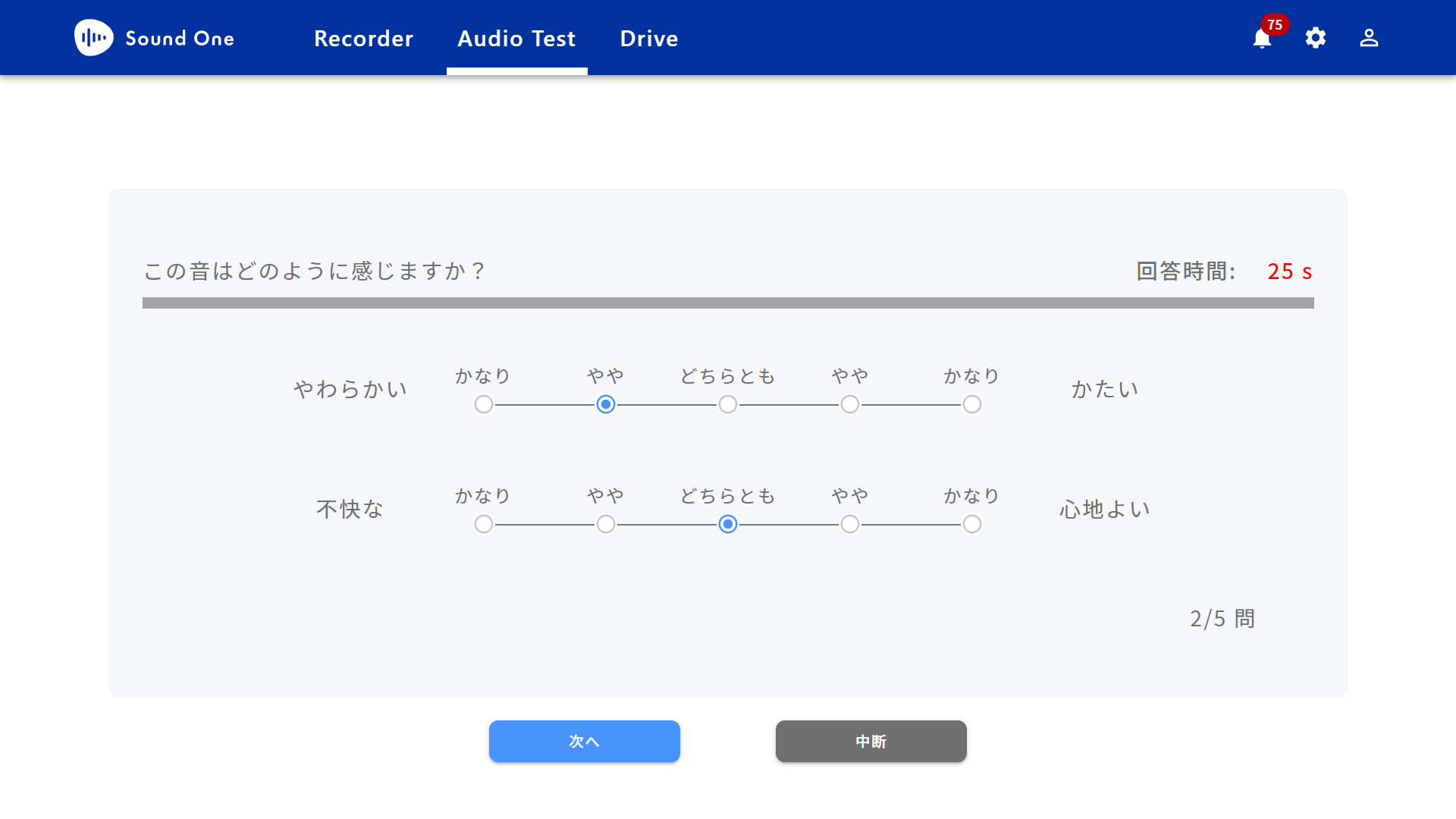
Task: Select やや on the かたい side
Action: point(850,404)
